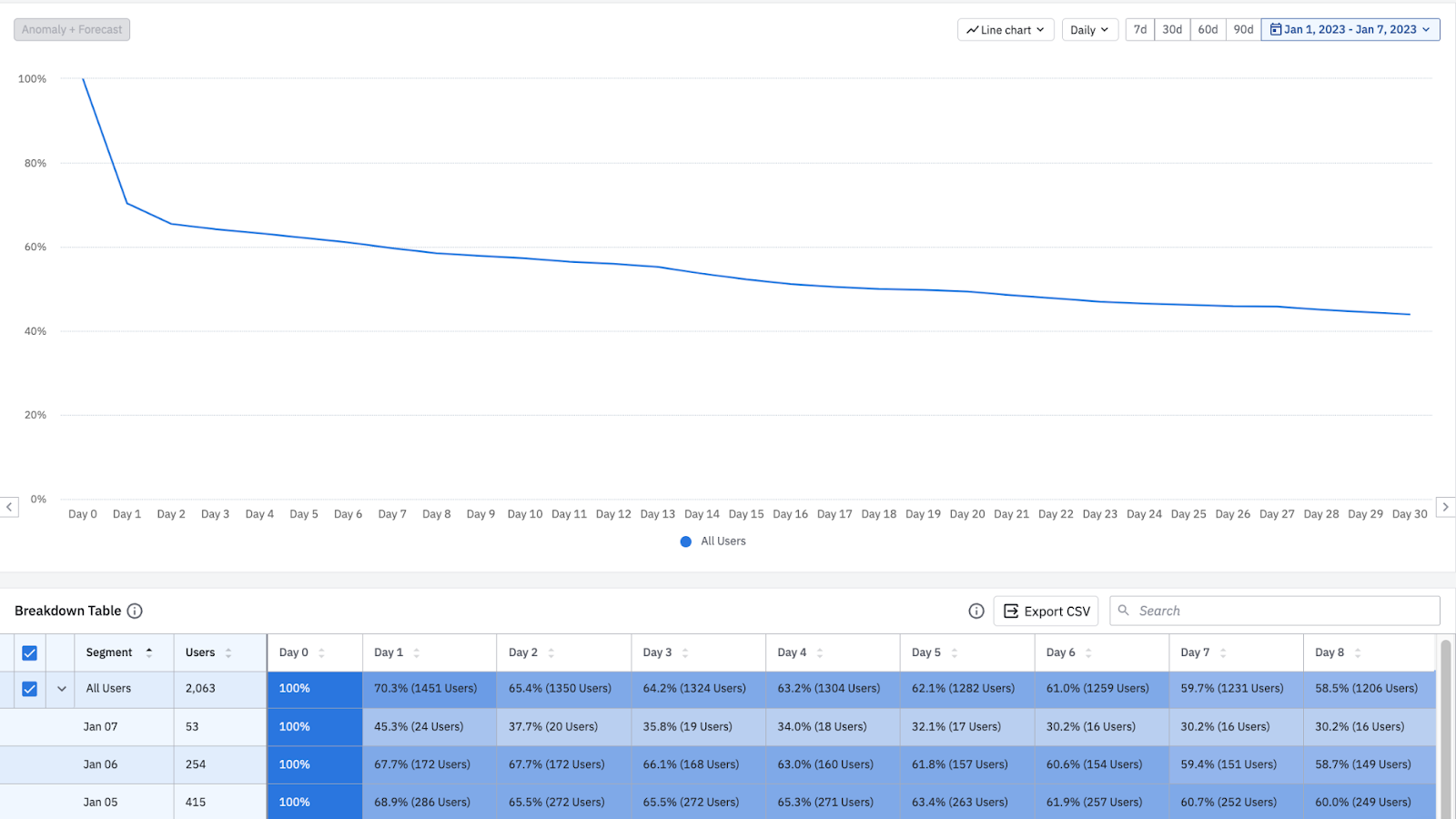The image size is (1456, 819).
Task: Select the 7d range tab
Action: click(x=1139, y=30)
